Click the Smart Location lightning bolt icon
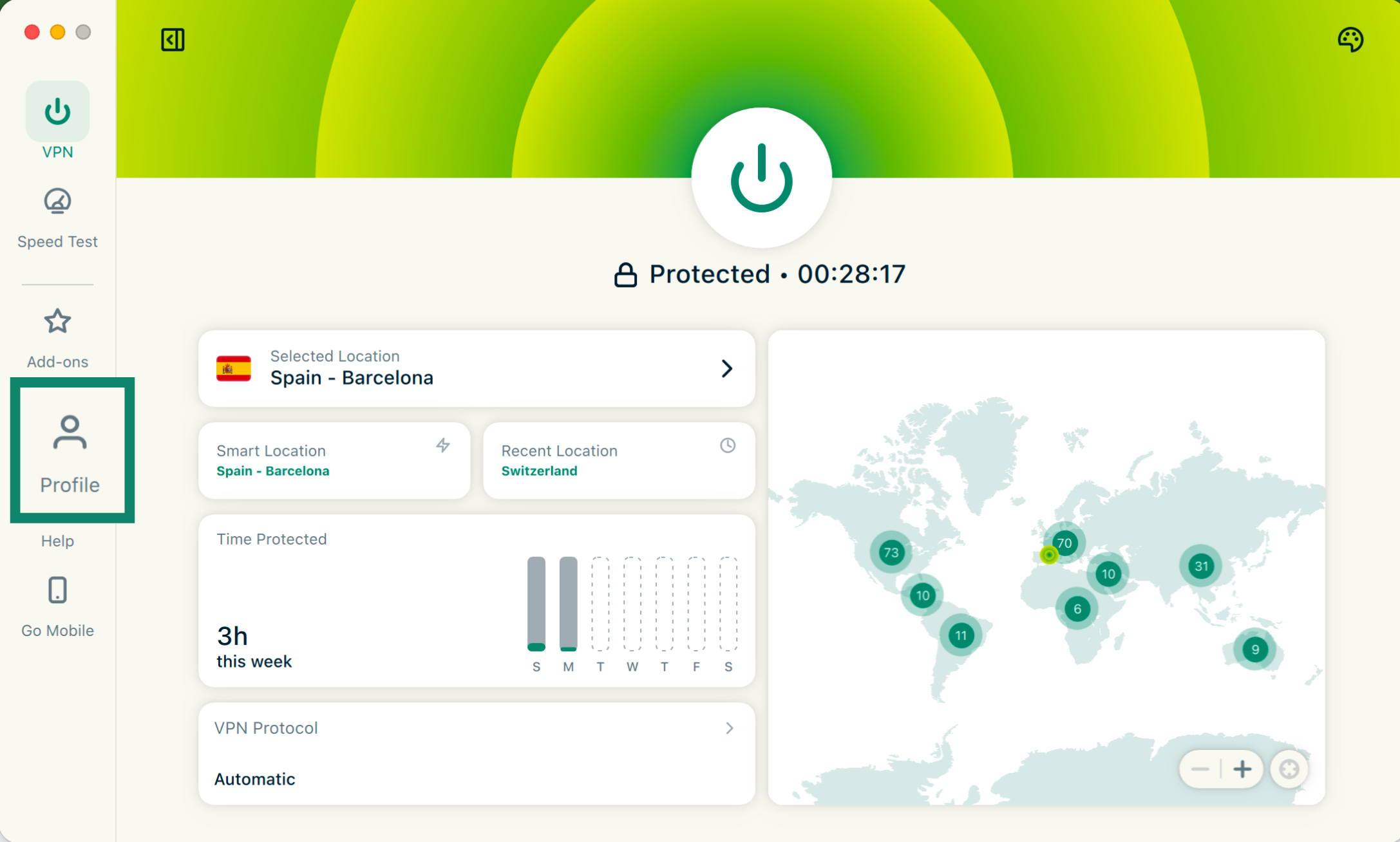The width and height of the screenshot is (1400, 842). pyautogui.click(x=443, y=445)
